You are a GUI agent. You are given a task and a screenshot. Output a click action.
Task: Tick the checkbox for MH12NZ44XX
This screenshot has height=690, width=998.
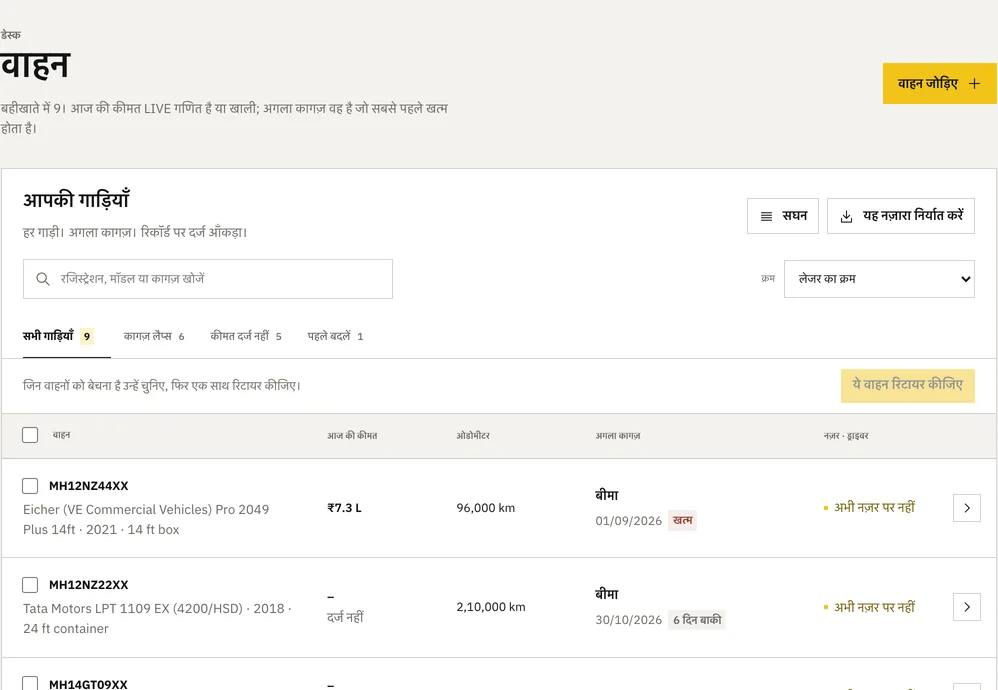pos(30,486)
